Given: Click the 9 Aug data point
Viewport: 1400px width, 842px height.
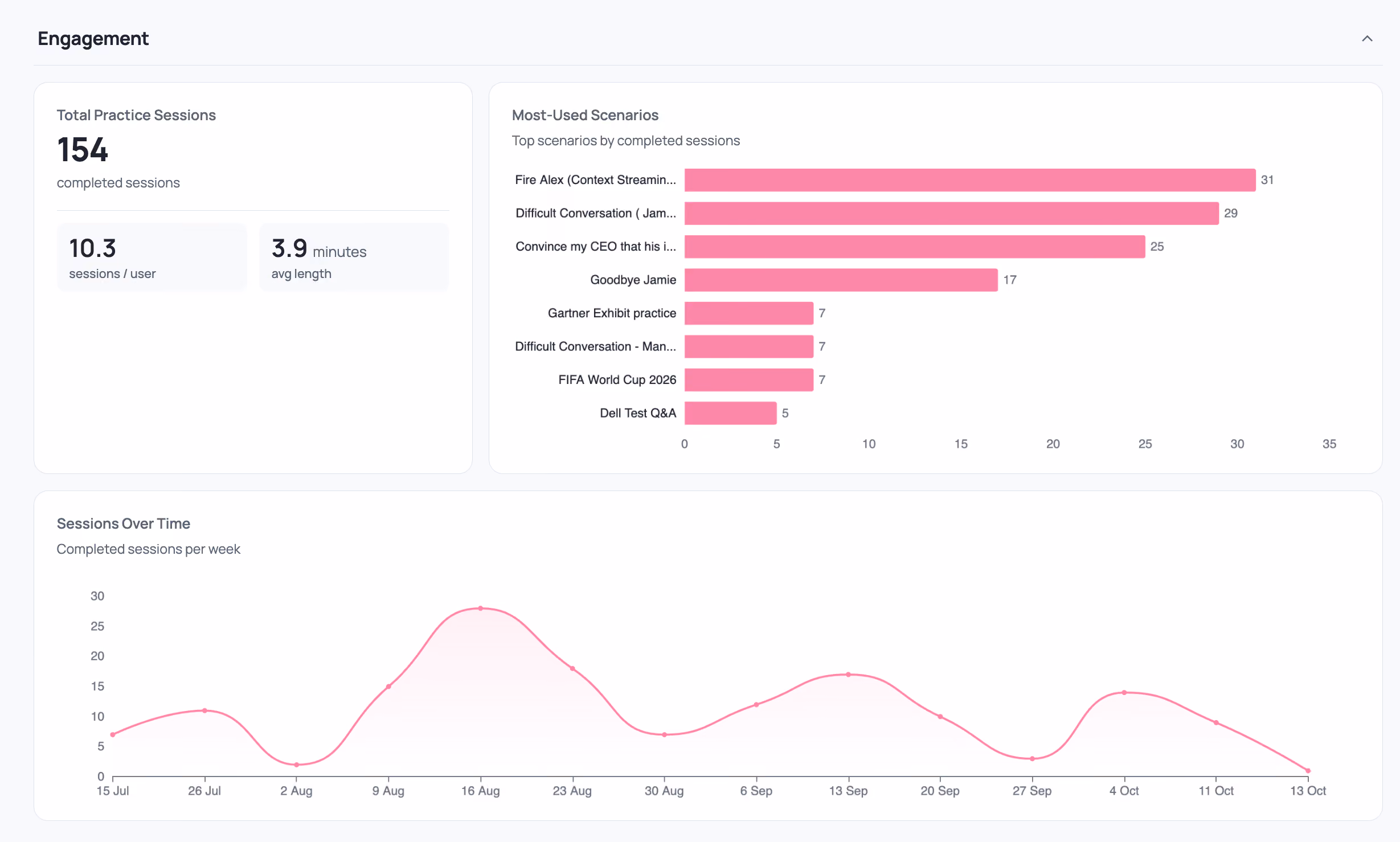Looking at the screenshot, I should (x=388, y=686).
